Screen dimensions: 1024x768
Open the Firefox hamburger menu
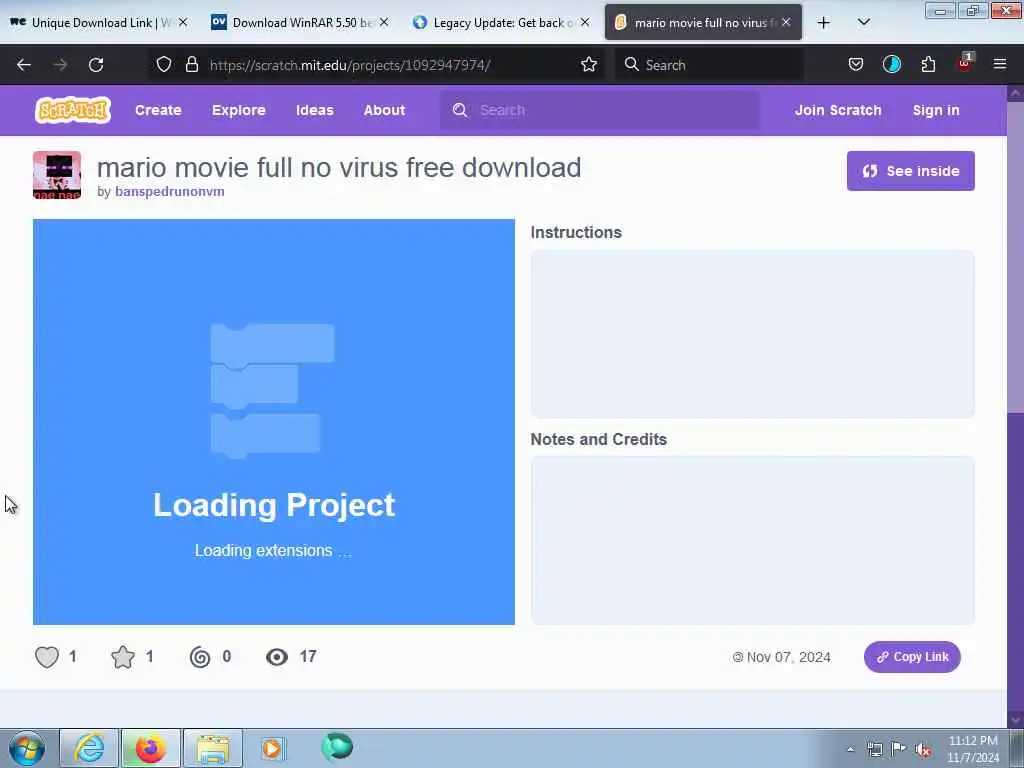(1000, 64)
